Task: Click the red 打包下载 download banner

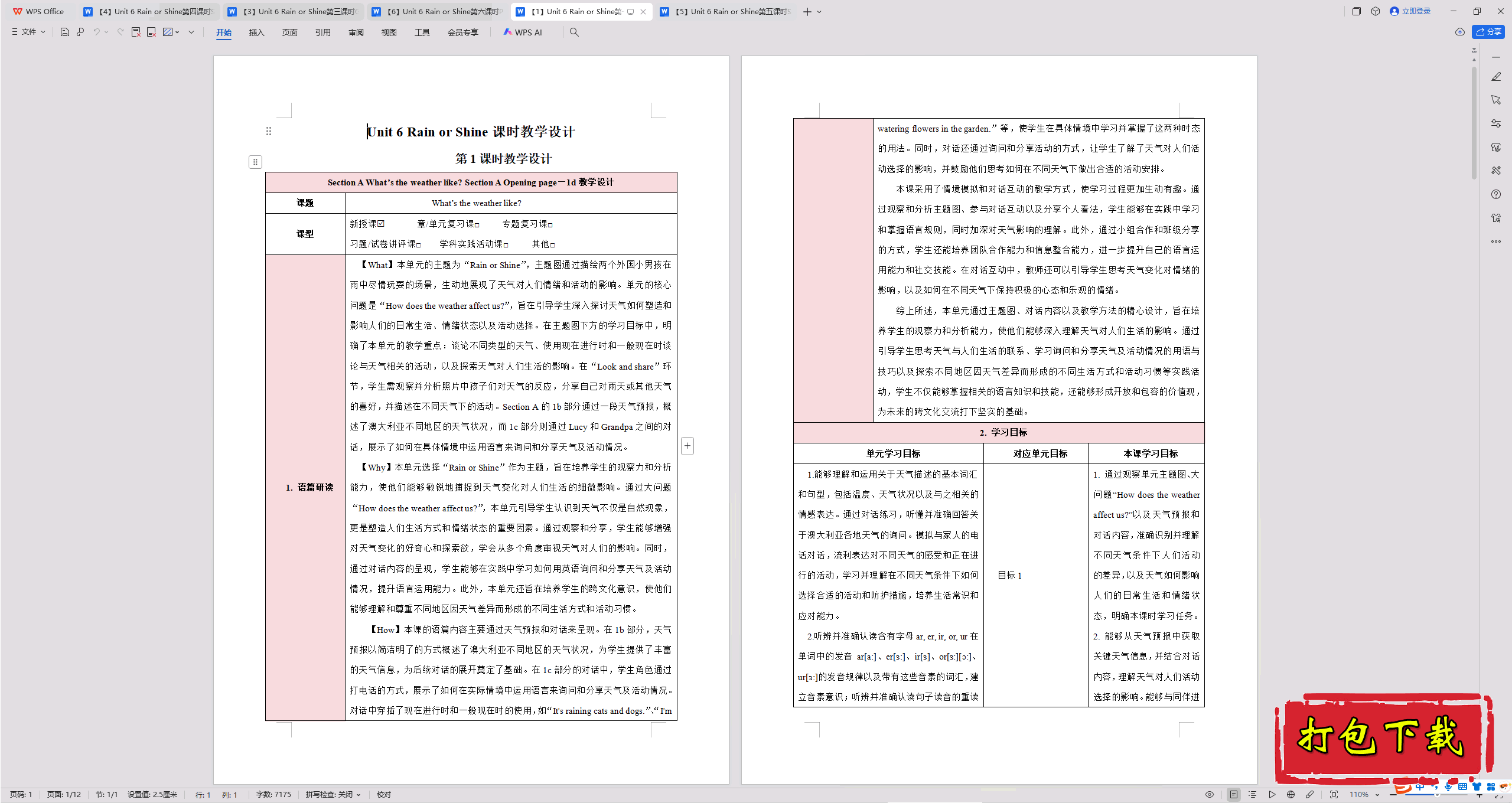Action: click(1383, 738)
